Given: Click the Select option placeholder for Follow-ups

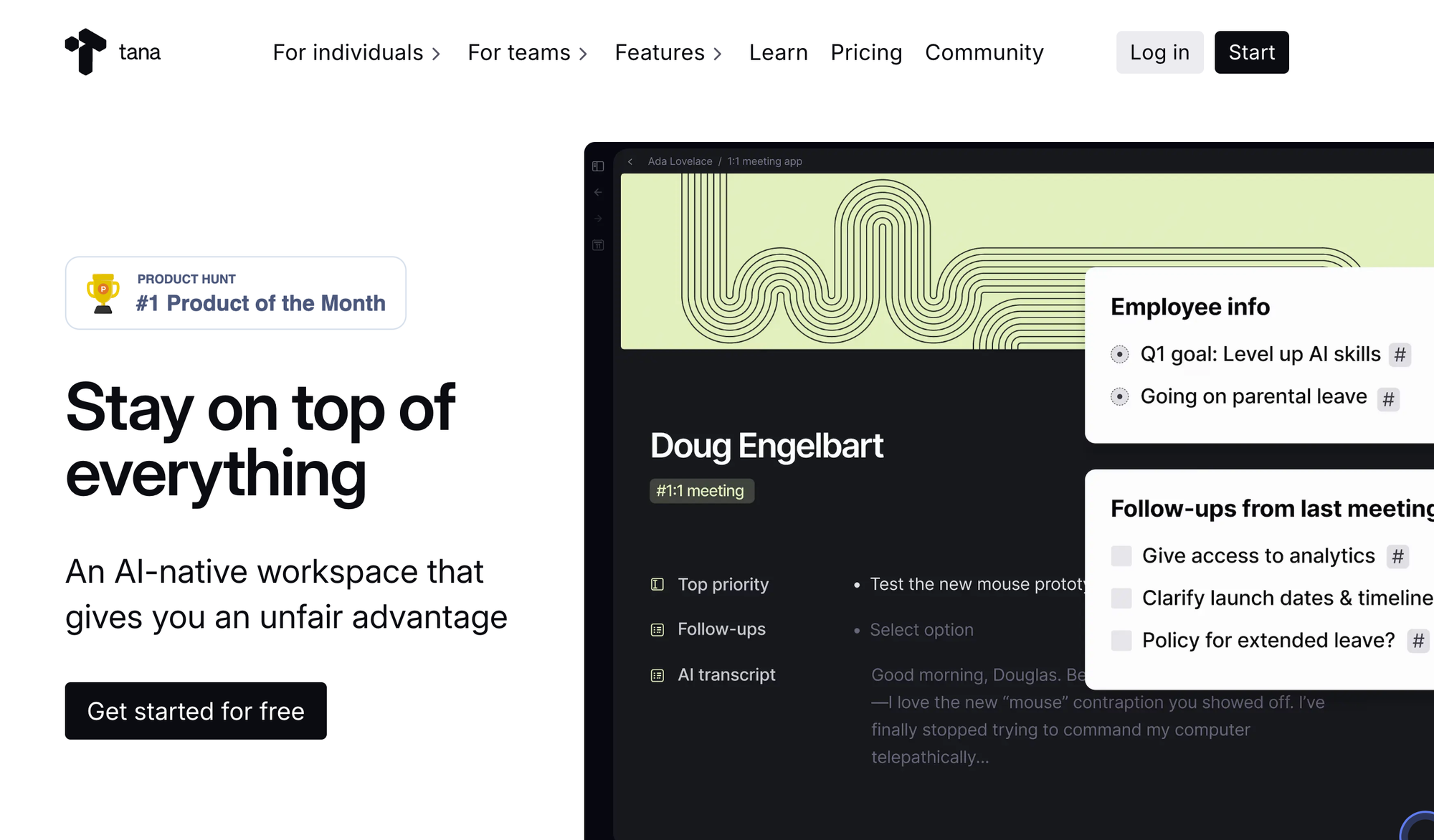Looking at the screenshot, I should coord(921,630).
